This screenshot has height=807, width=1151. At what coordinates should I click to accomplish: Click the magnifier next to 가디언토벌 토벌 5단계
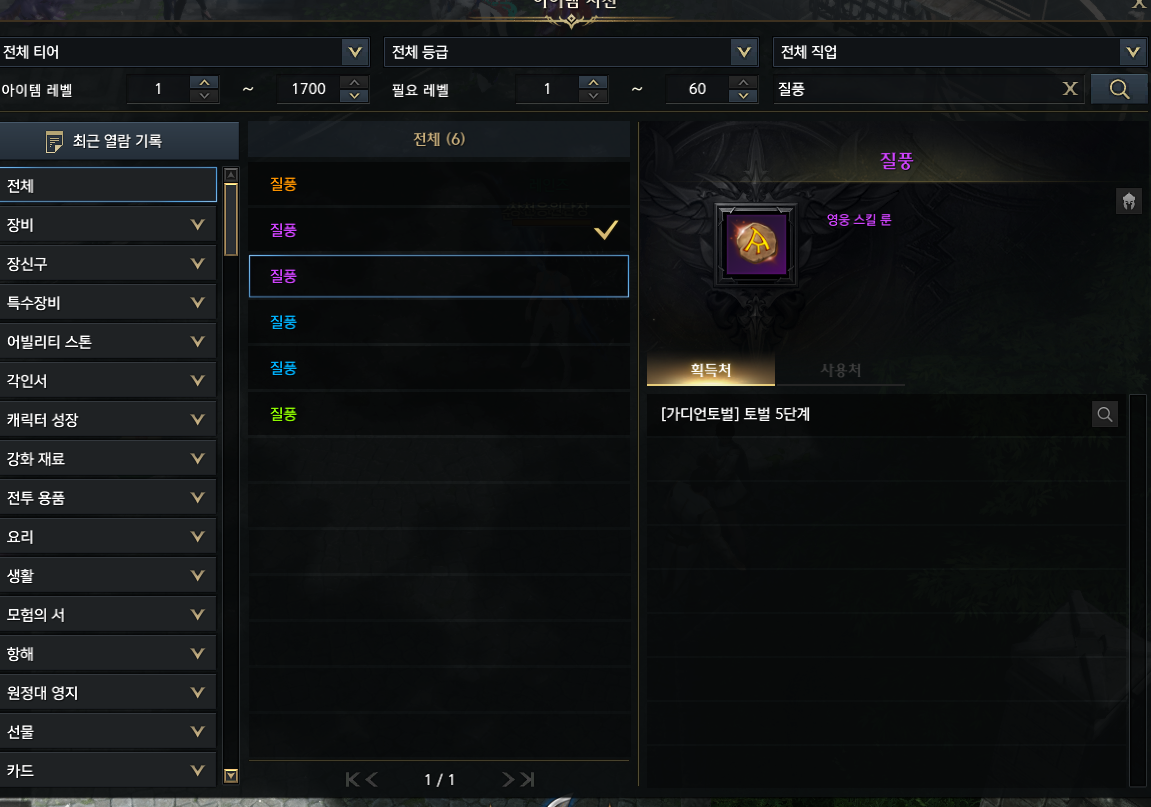pos(1105,414)
